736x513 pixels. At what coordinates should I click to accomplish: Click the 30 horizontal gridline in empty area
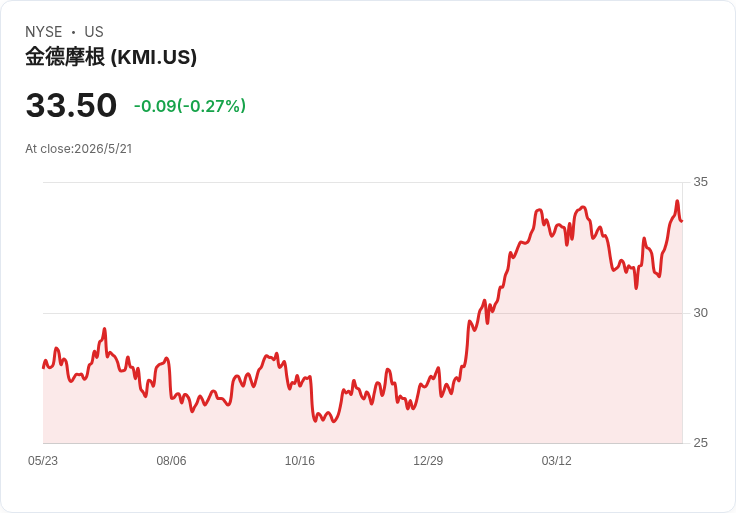pyautogui.click(x=235, y=313)
